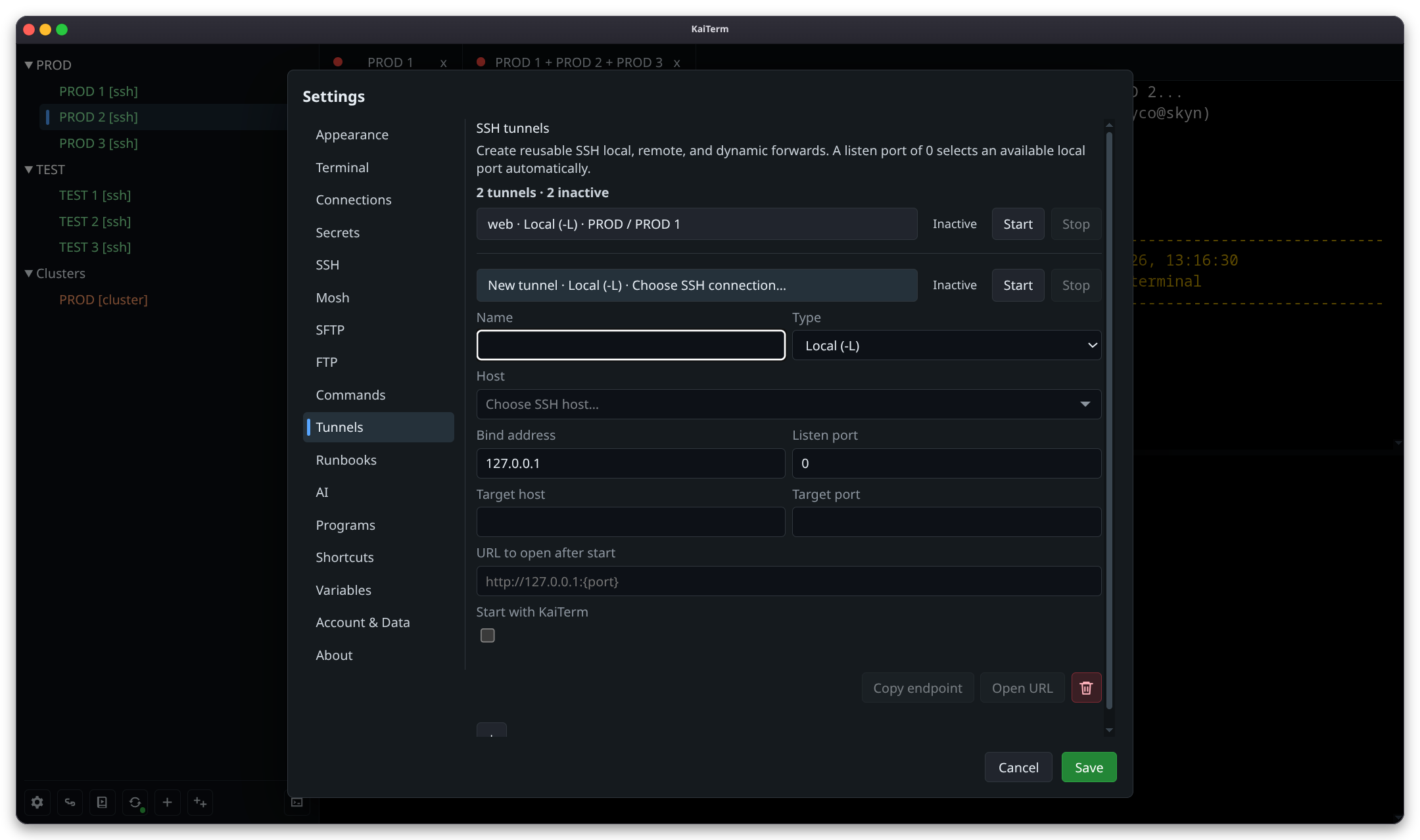Select PROD 3 [ssh] in the sidebar
1420x840 pixels.
click(98, 143)
